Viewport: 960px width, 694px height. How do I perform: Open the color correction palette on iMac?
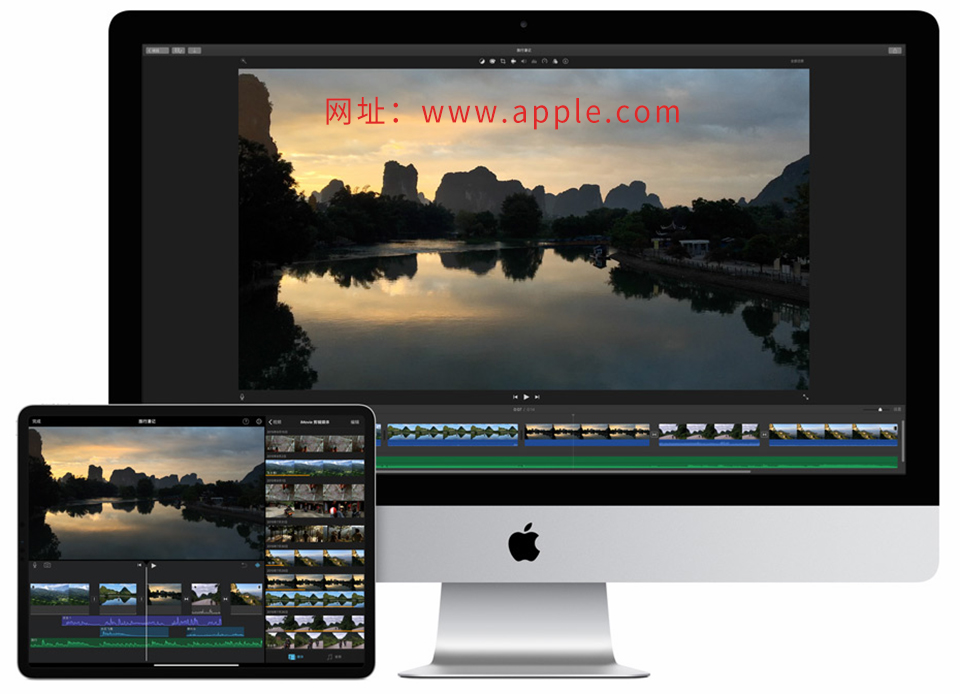point(492,61)
